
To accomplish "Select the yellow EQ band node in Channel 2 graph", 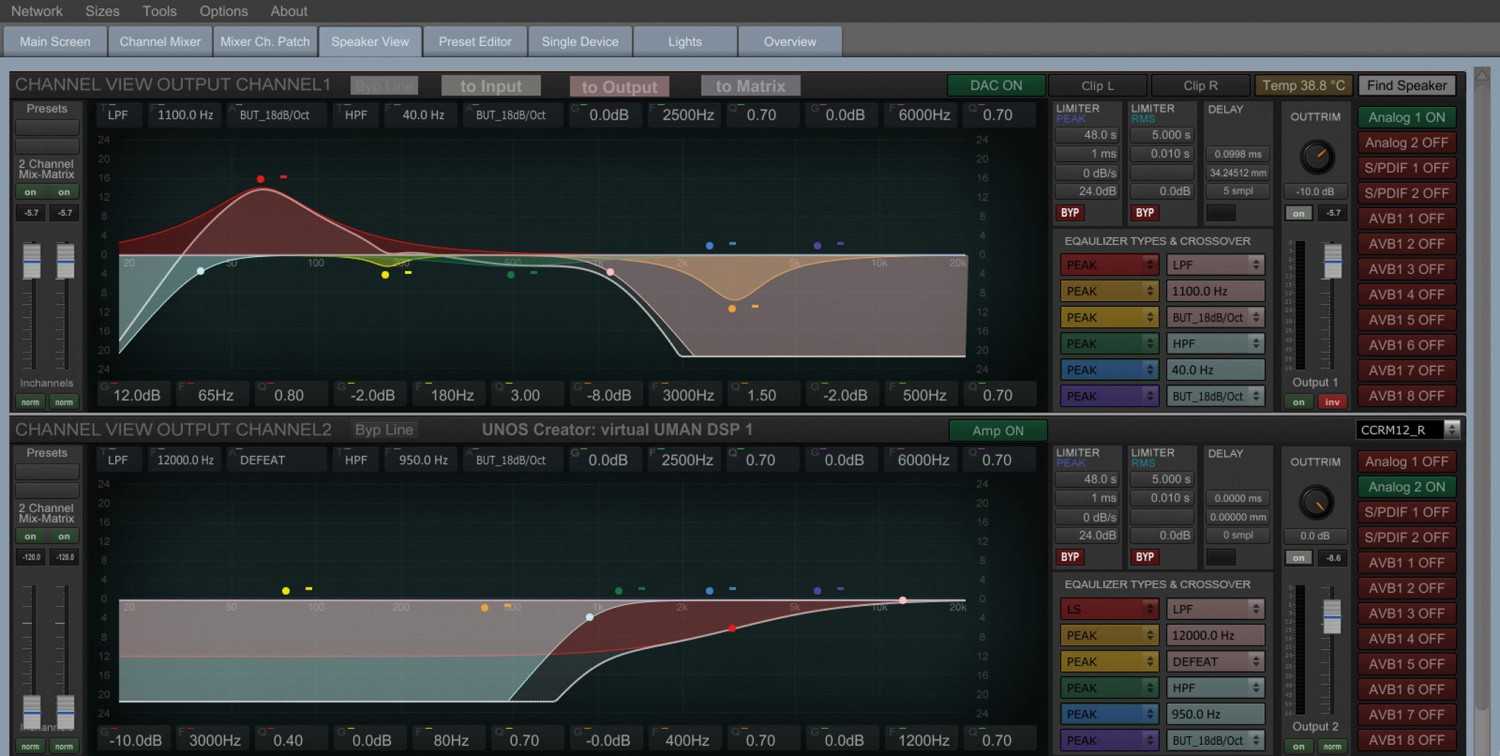I will [286, 591].
